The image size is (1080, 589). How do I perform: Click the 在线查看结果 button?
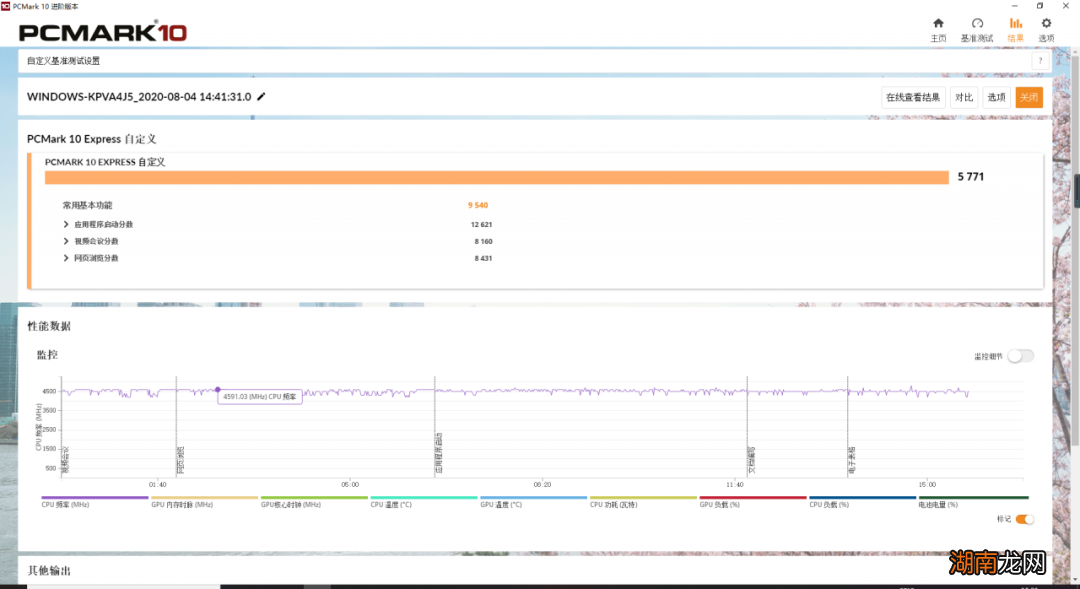coord(912,97)
